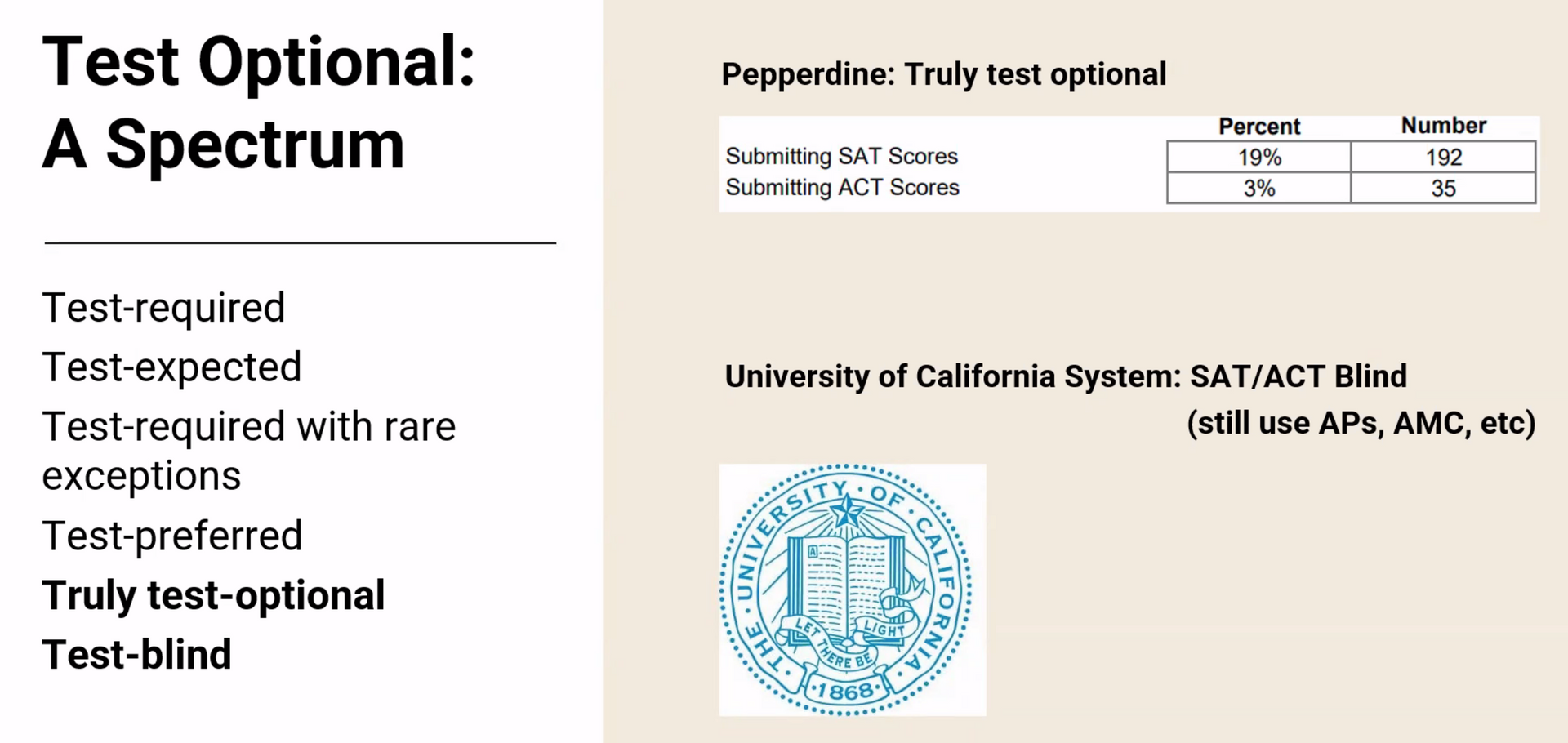
Task: Click the table cell showing 192
Action: [1443, 157]
